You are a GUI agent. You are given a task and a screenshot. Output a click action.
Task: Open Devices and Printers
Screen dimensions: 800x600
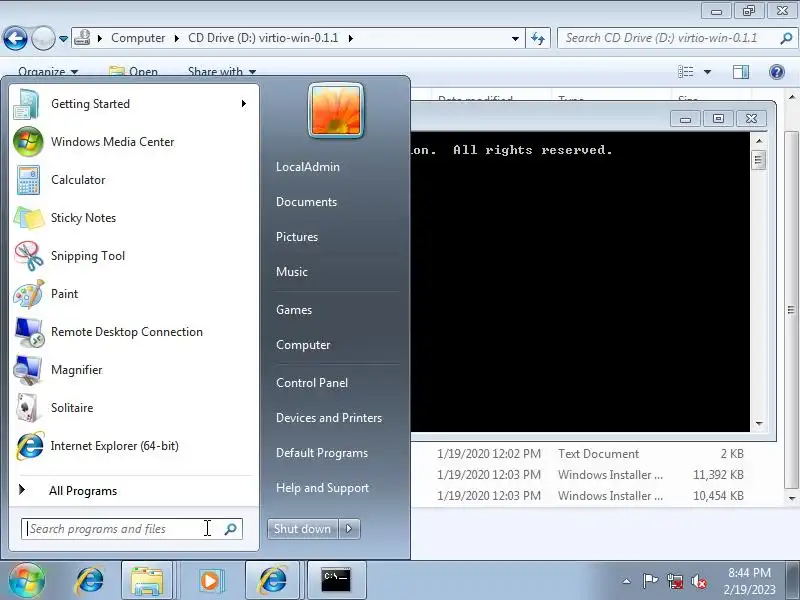point(329,418)
